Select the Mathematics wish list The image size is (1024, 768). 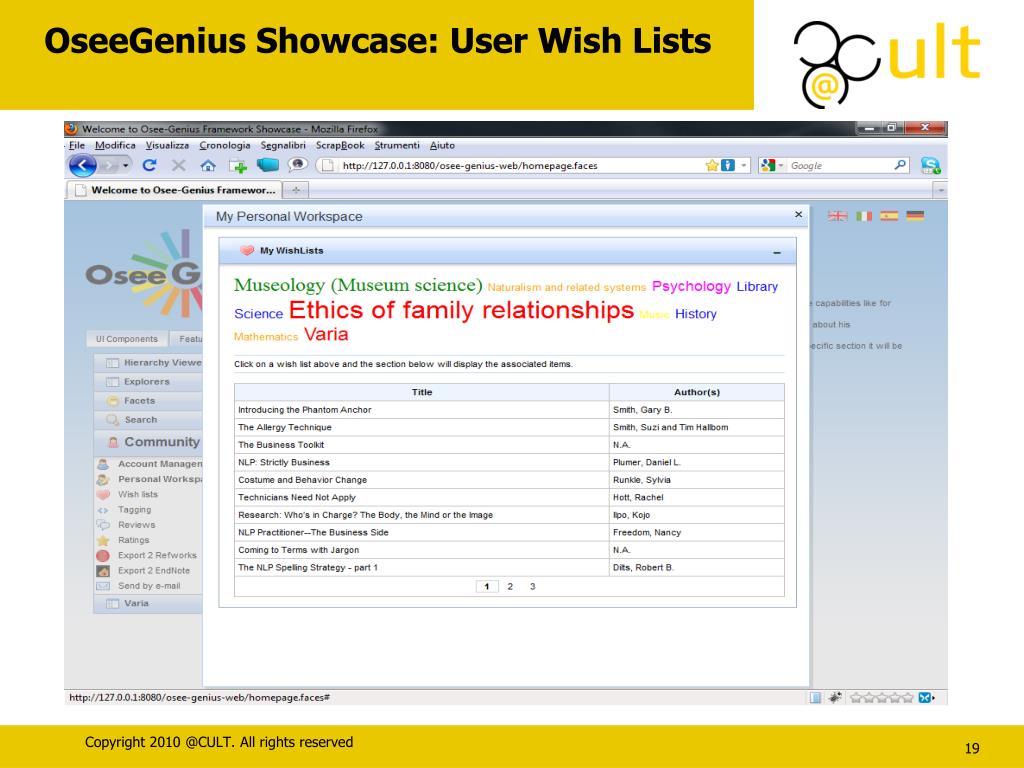coord(266,337)
